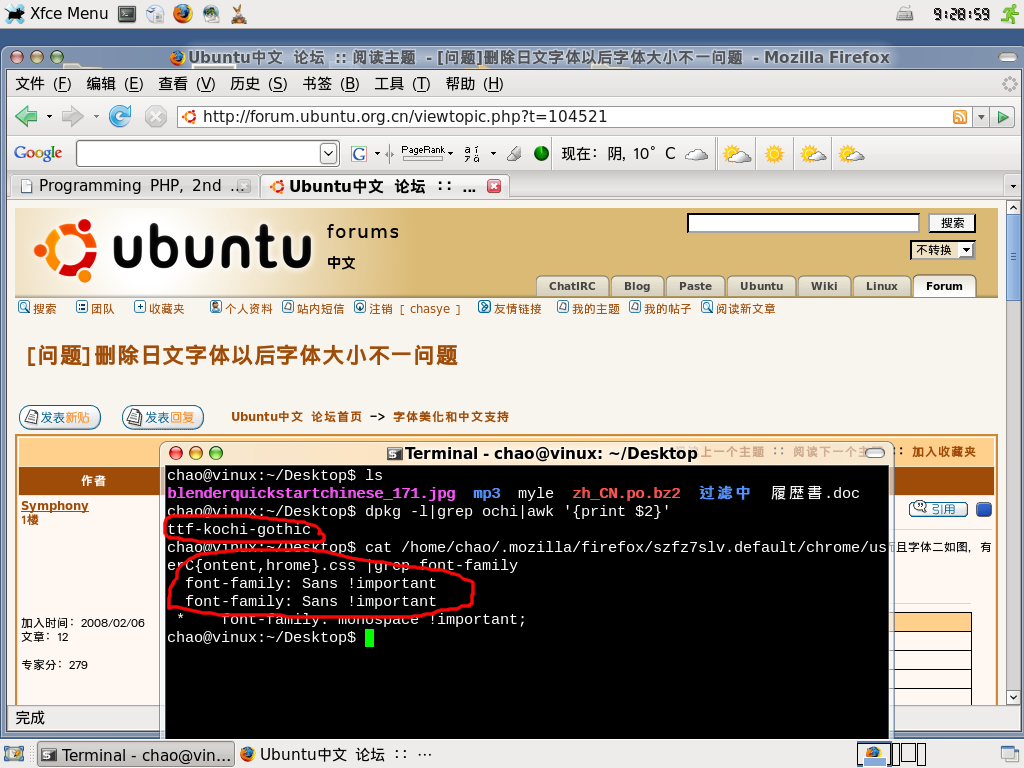Viewport: 1024px width, 768px height.
Task: Click the printer icon in the panel
Action: click(x=904, y=13)
